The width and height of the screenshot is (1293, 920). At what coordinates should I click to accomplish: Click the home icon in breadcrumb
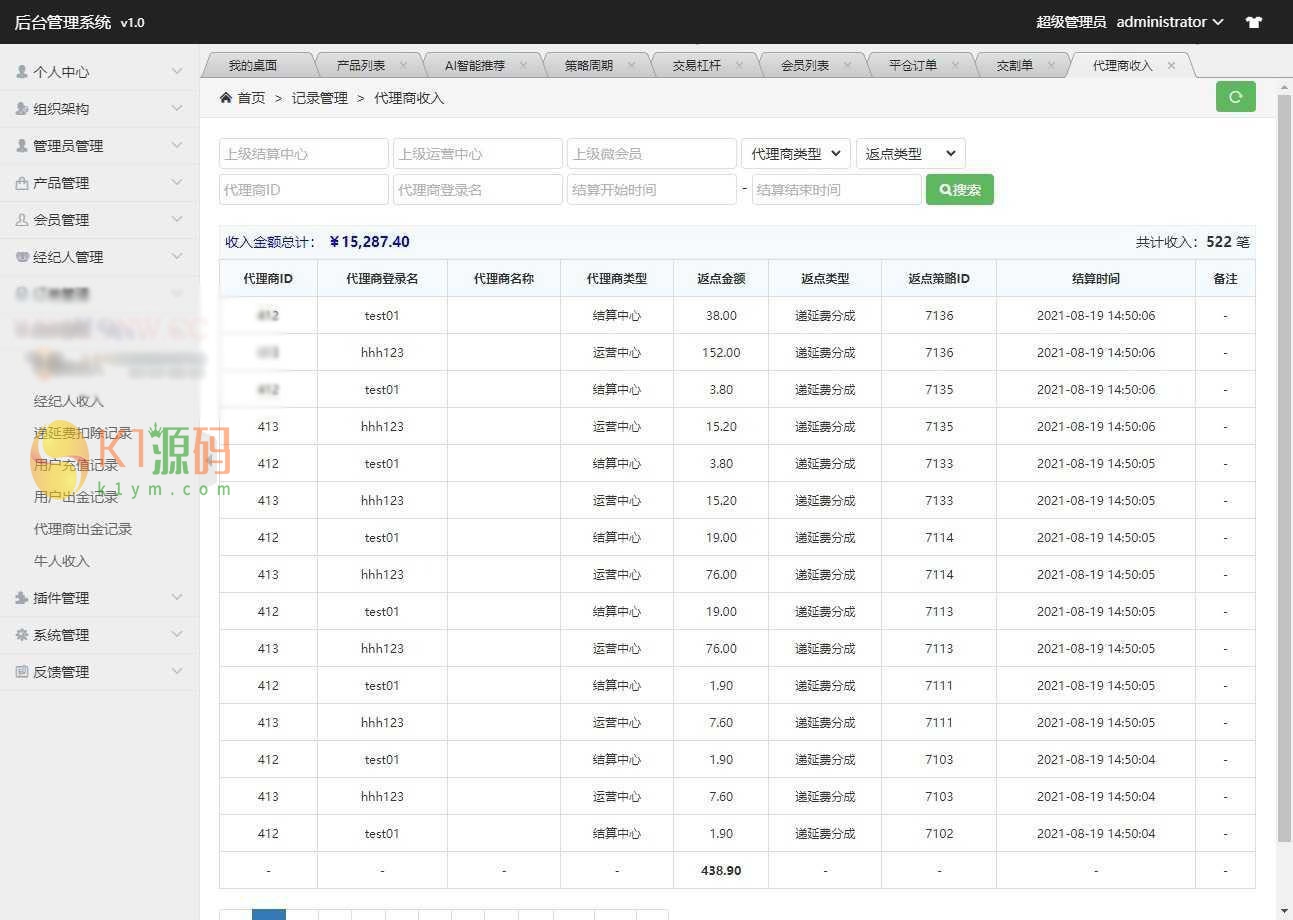point(227,97)
